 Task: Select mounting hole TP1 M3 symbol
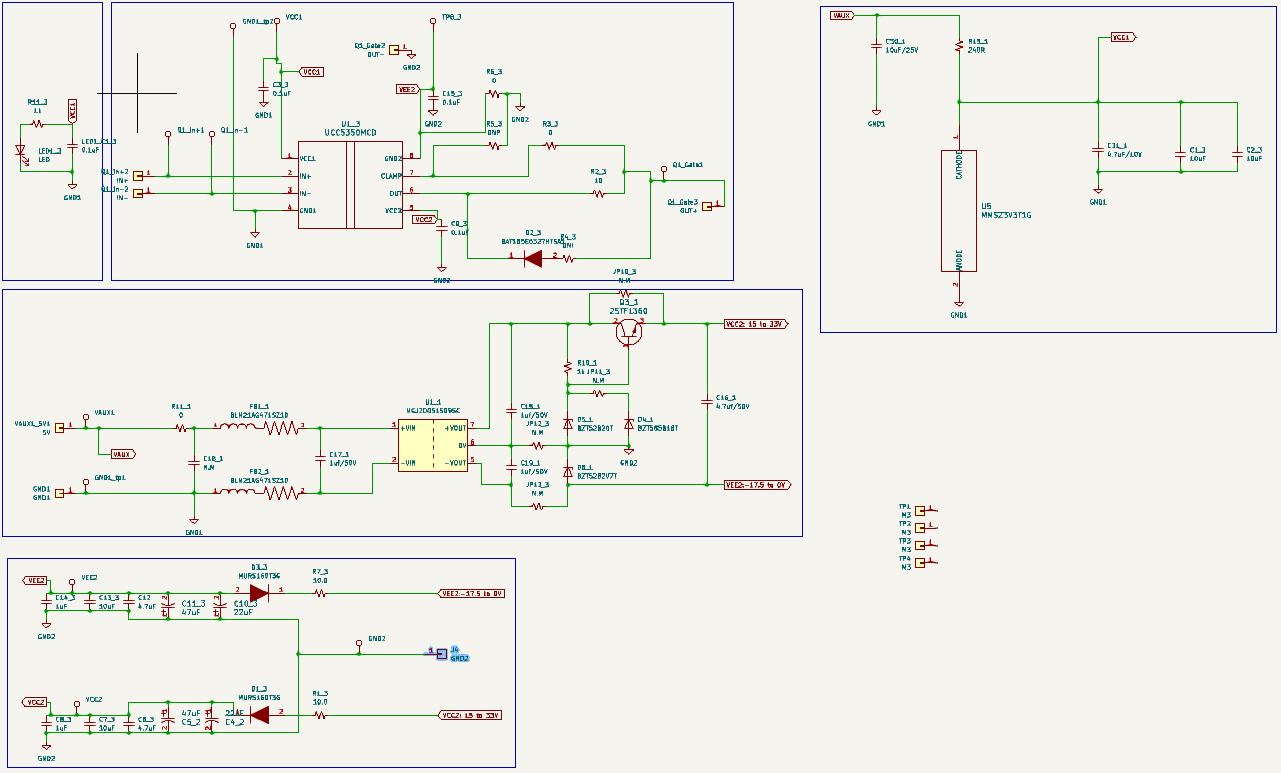921,510
